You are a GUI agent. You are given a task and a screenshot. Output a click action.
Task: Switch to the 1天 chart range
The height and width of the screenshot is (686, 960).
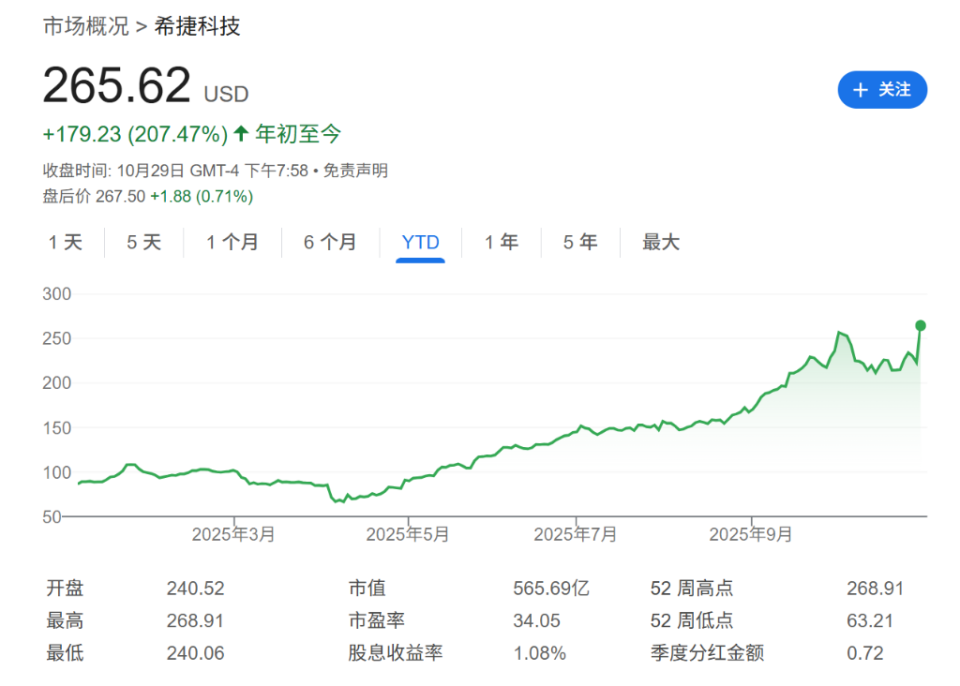65,242
